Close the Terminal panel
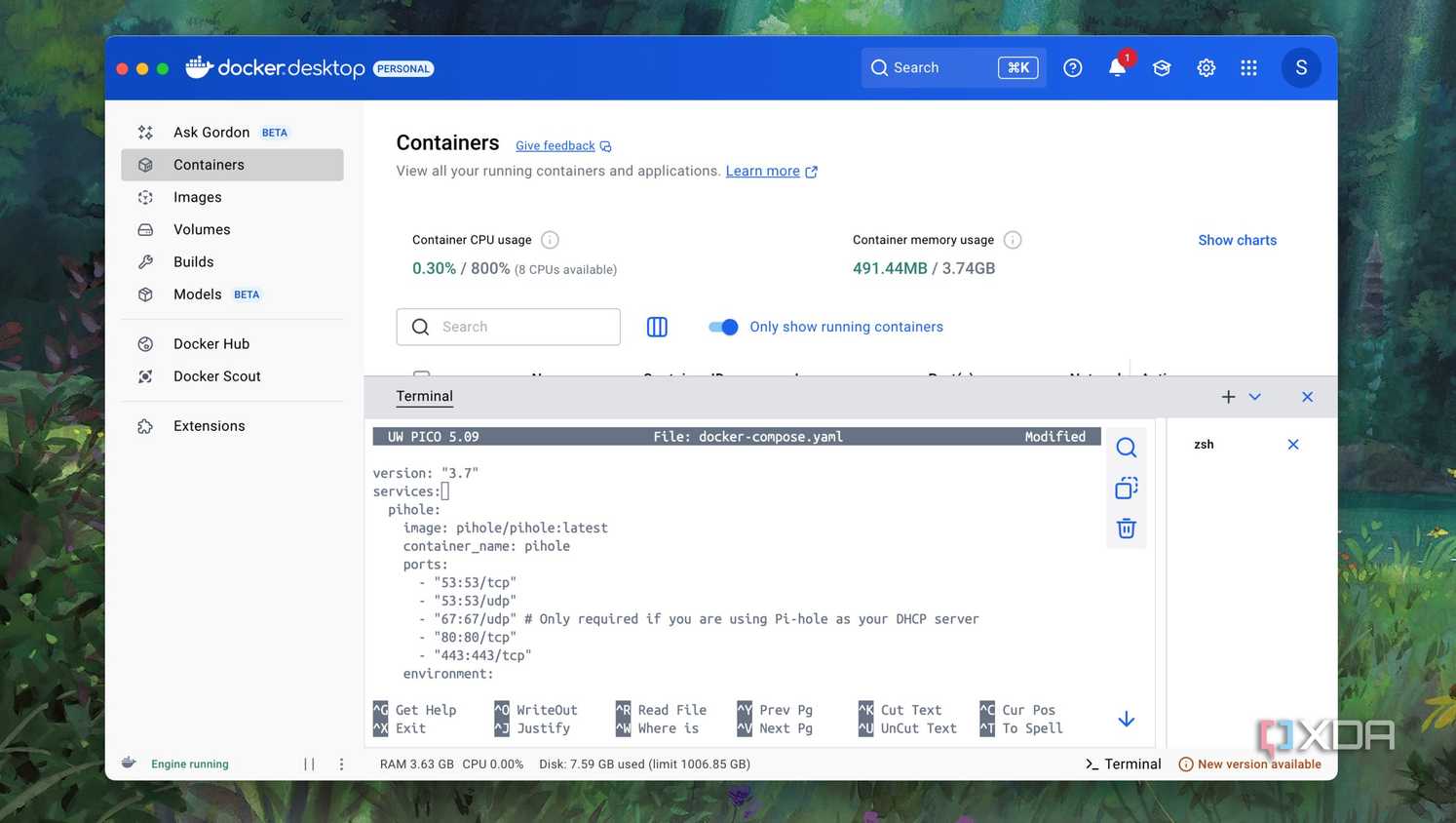This screenshot has height=823, width=1456. (1307, 397)
